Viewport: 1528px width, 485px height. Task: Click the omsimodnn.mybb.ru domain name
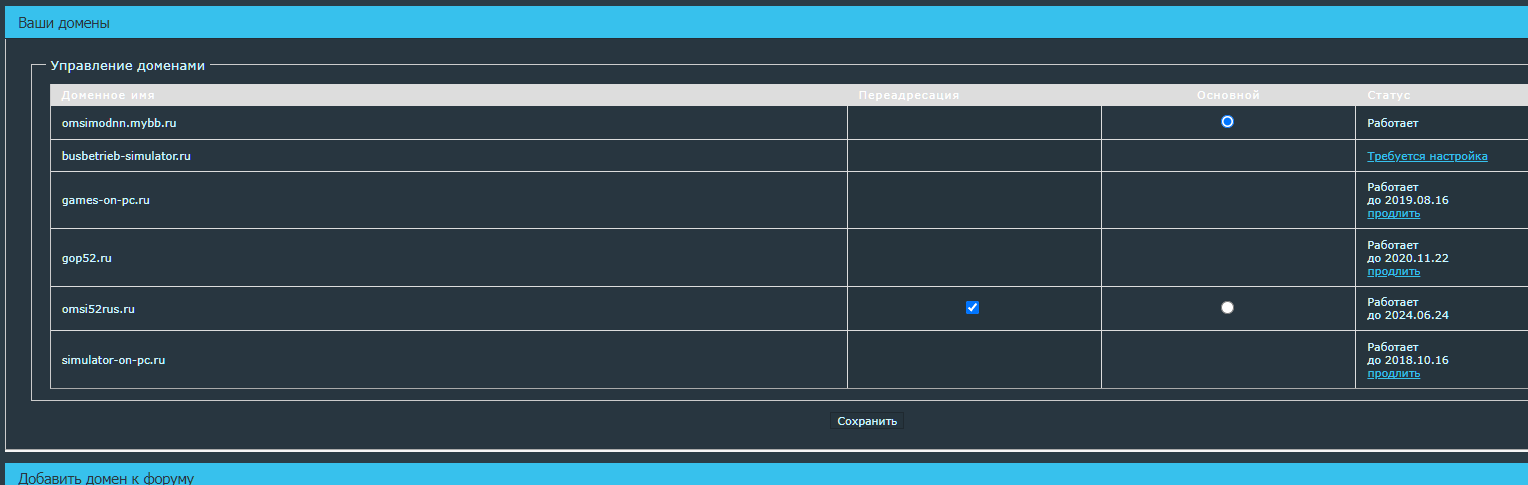click(x=118, y=123)
